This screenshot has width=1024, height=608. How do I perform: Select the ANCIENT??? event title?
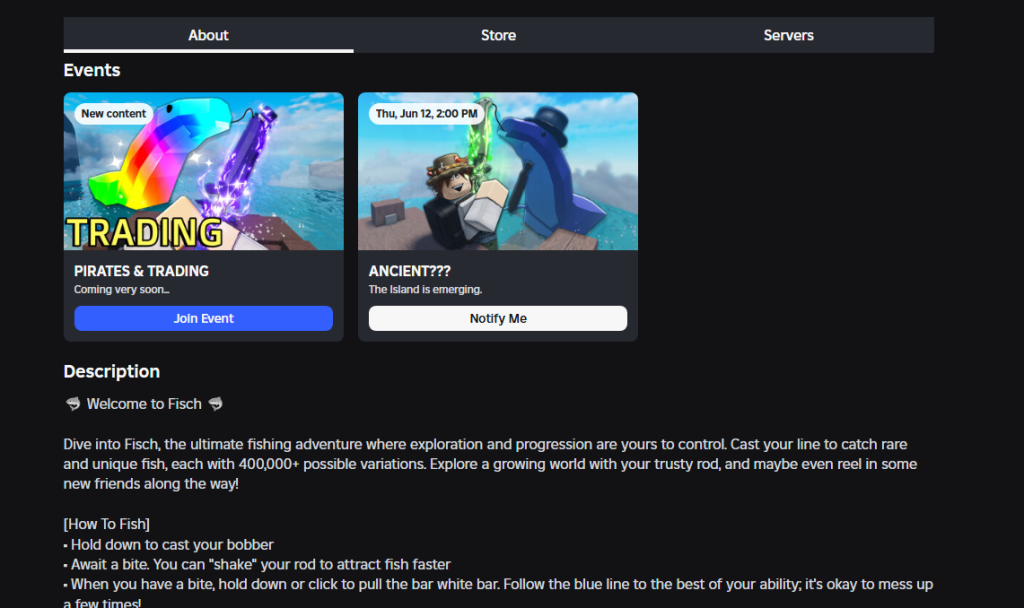click(409, 271)
